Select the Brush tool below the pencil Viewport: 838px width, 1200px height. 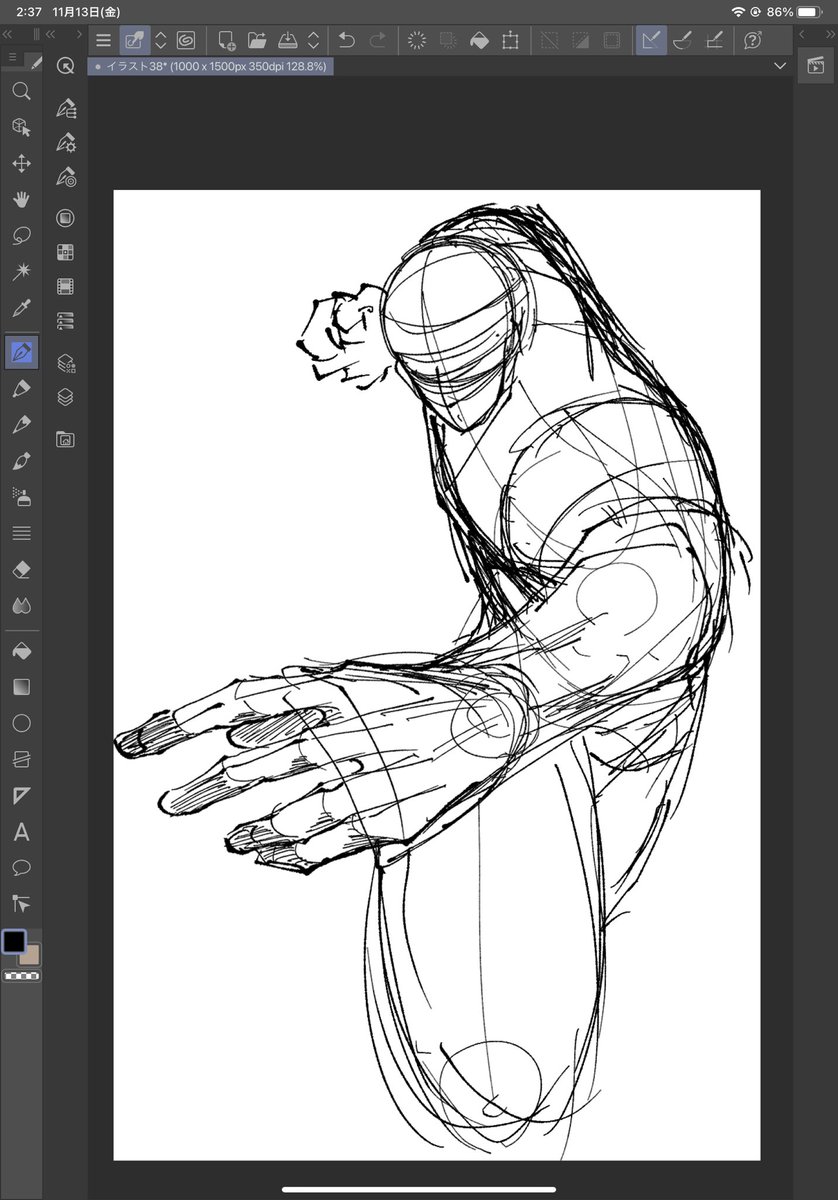point(21,425)
